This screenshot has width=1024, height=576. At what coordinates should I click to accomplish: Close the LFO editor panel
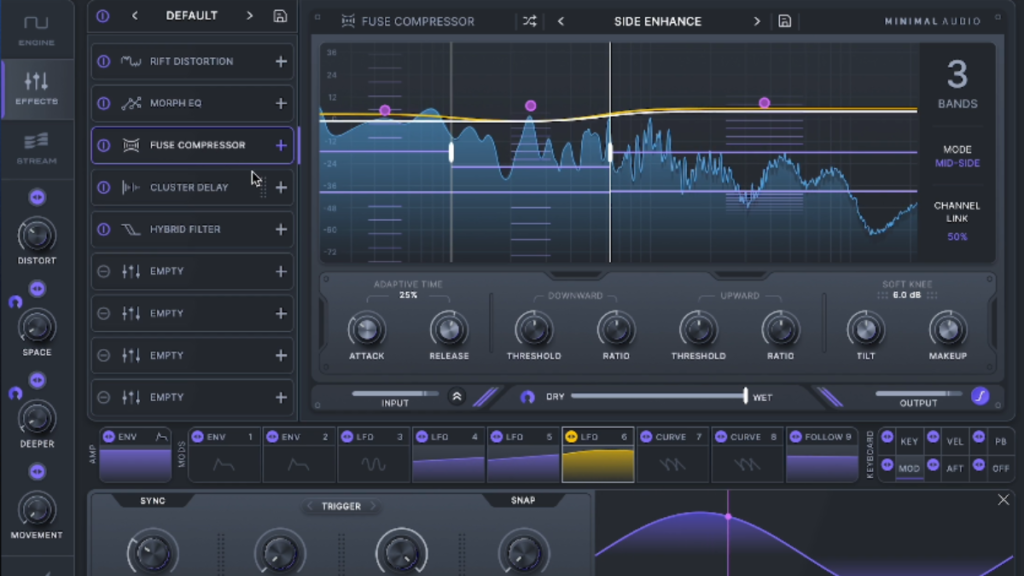coord(1003,500)
